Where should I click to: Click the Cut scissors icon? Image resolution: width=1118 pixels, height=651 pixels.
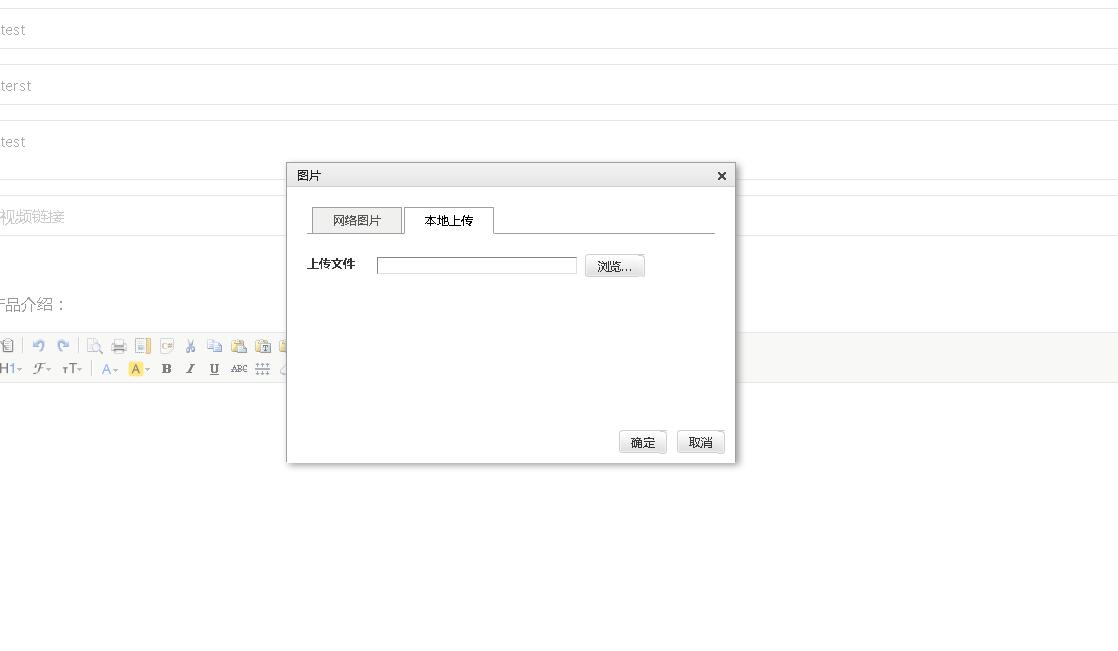coord(190,346)
